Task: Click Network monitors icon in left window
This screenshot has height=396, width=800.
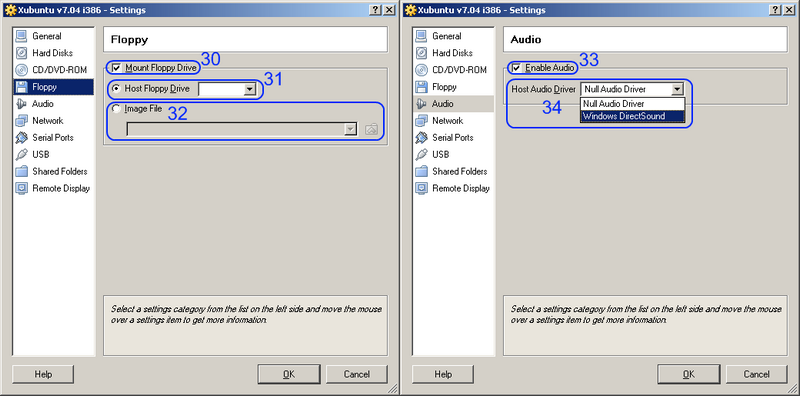Action: pos(21,120)
